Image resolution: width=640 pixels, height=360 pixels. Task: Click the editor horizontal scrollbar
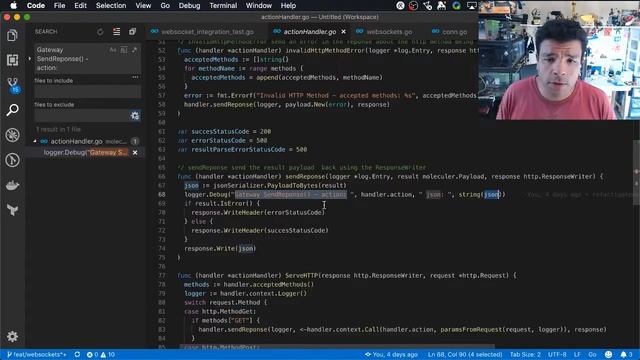point(337,347)
